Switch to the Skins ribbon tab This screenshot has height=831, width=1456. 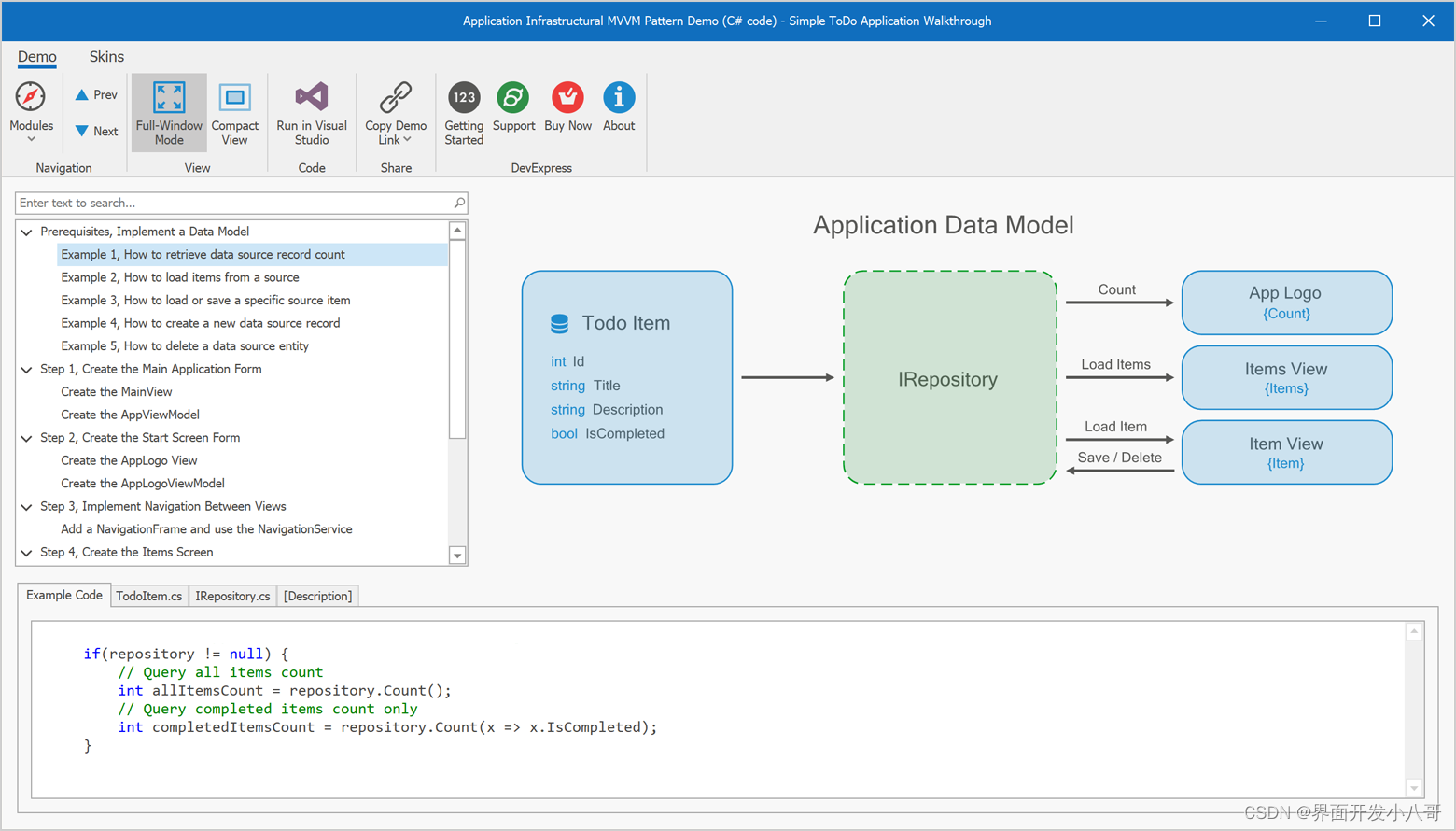click(106, 57)
